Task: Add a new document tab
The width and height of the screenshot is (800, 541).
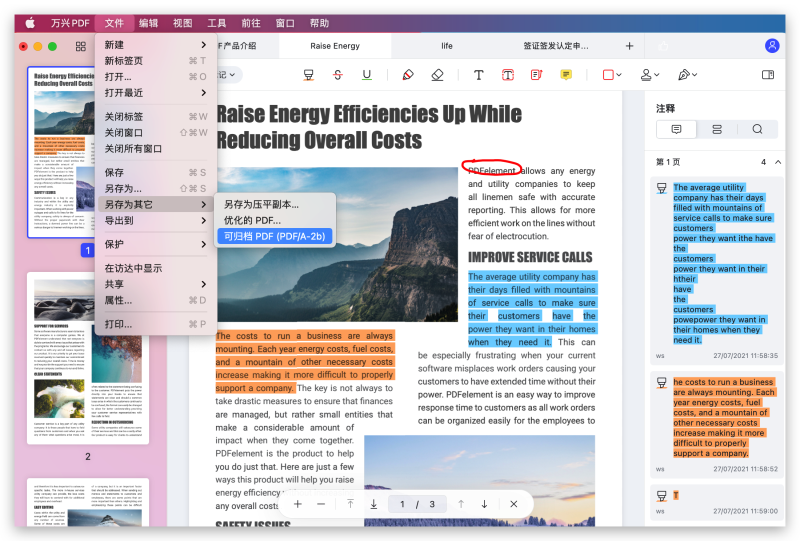Action: tap(629, 46)
